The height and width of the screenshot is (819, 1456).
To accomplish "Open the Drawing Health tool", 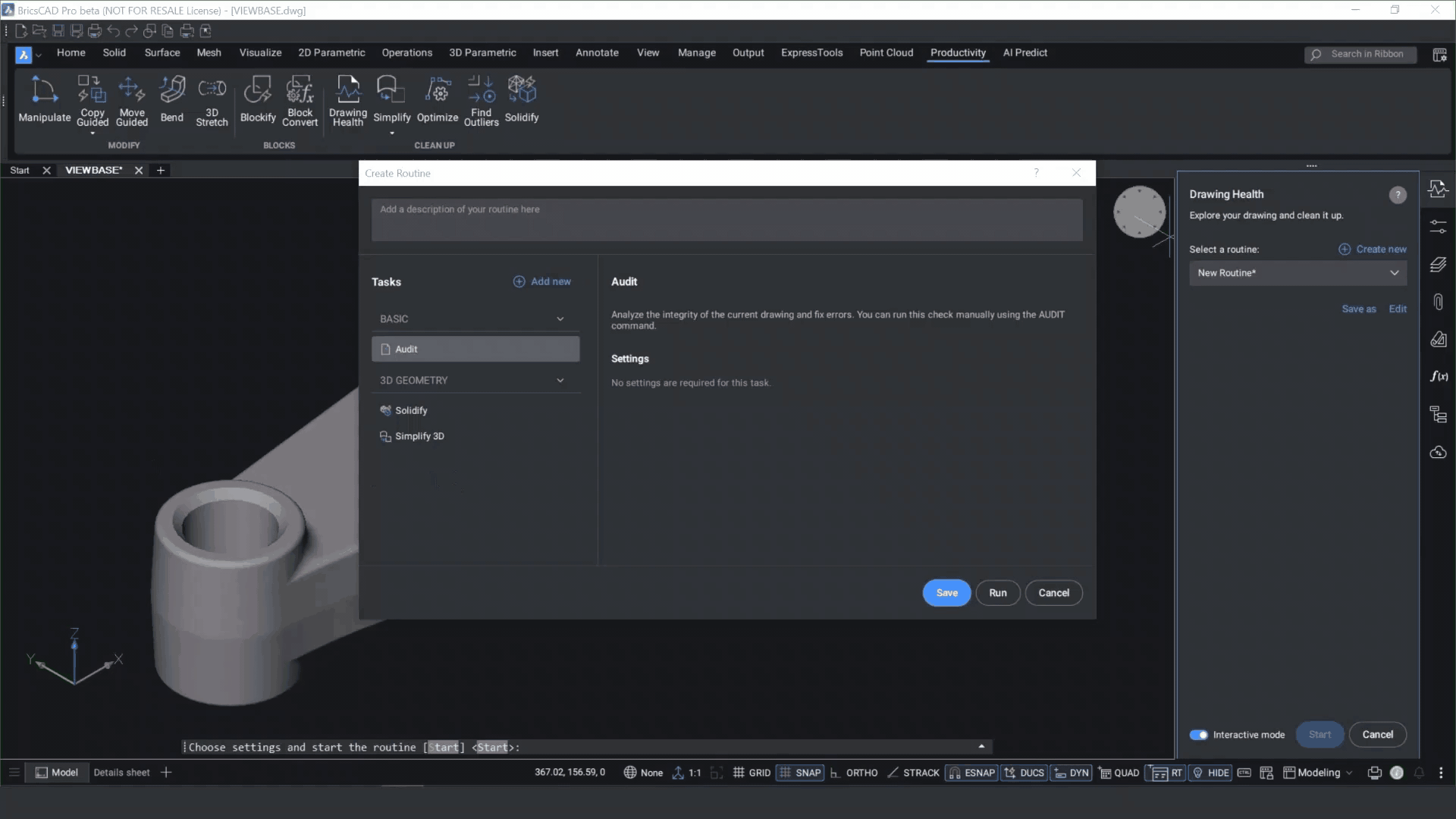I will point(347,99).
